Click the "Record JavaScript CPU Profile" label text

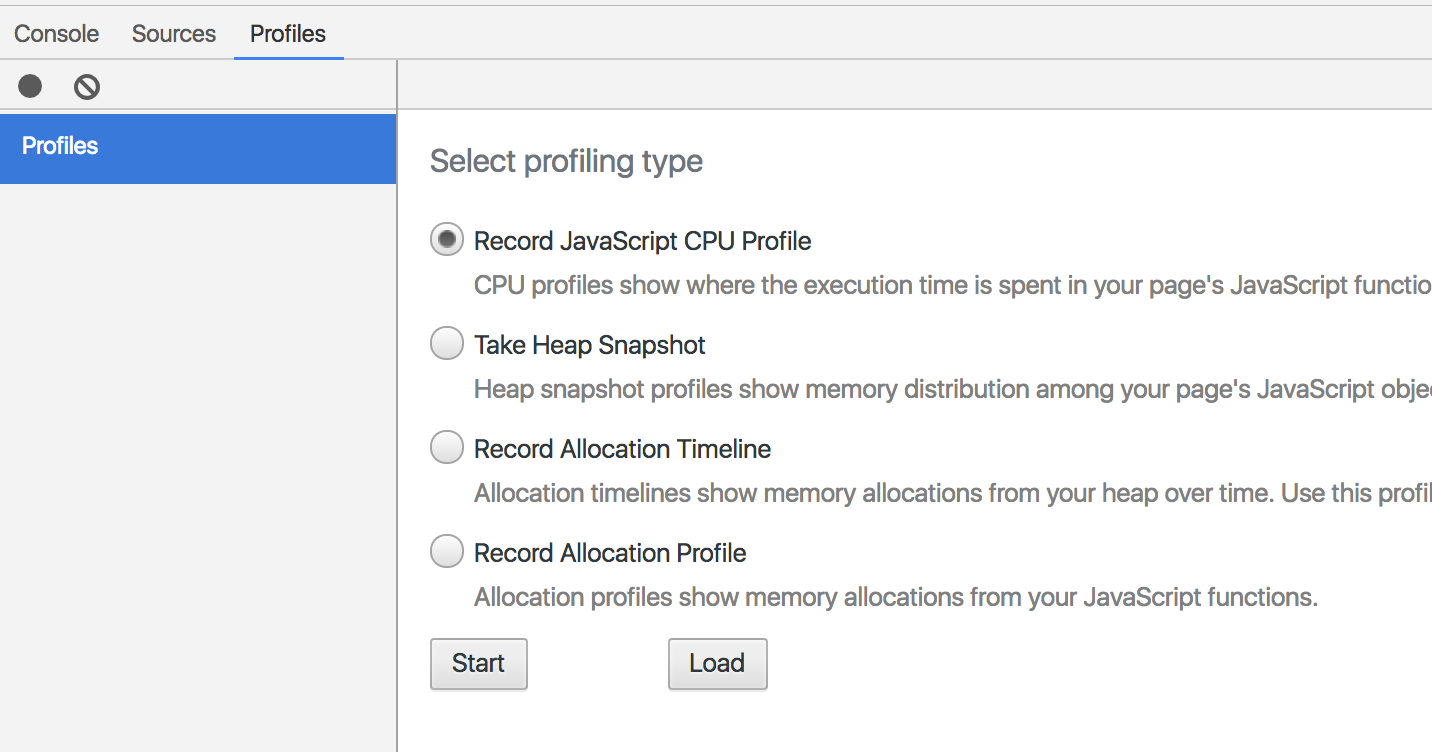pyautogui.click(x=642, y=242)
